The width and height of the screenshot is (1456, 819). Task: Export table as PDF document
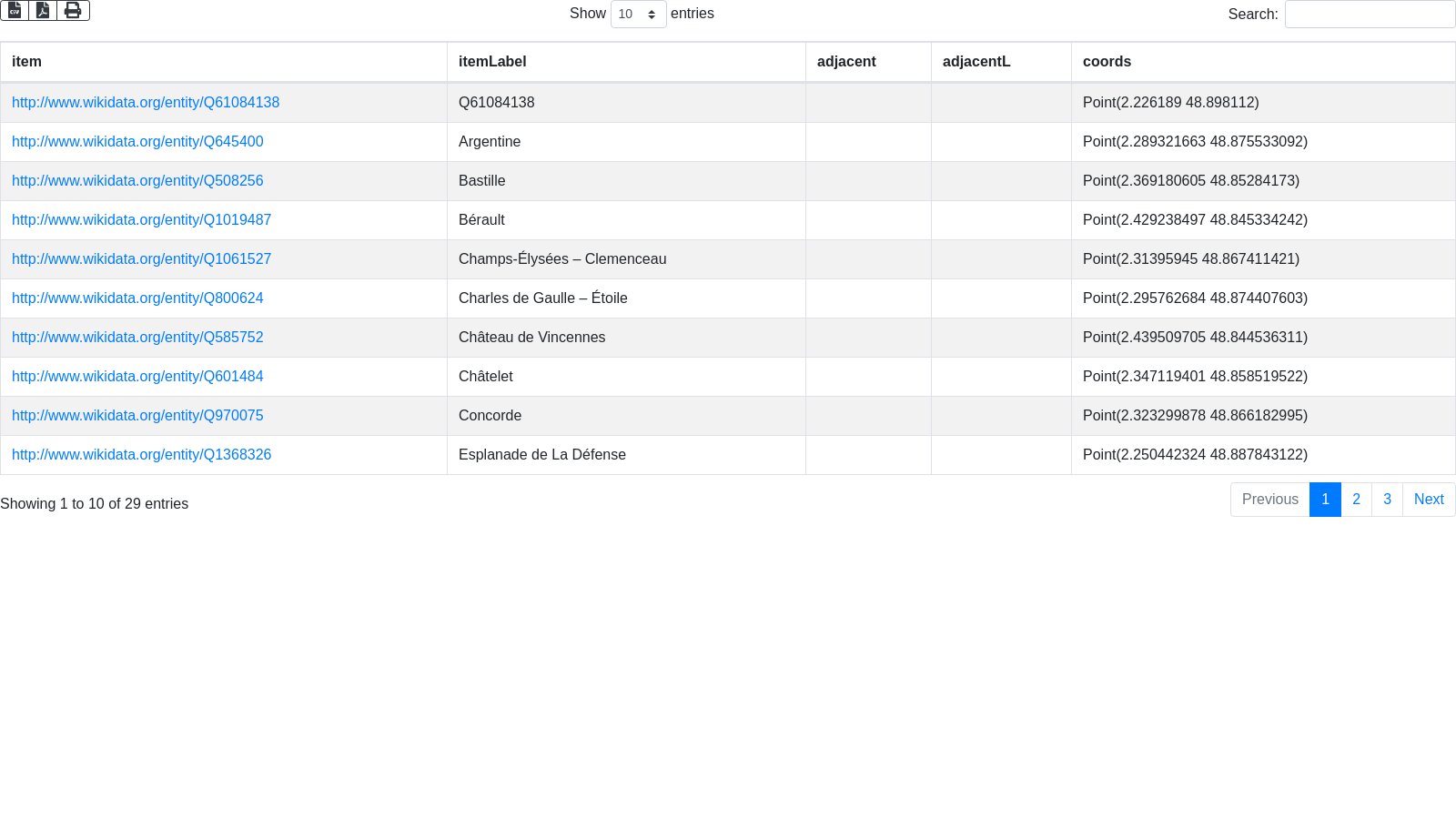43,10
